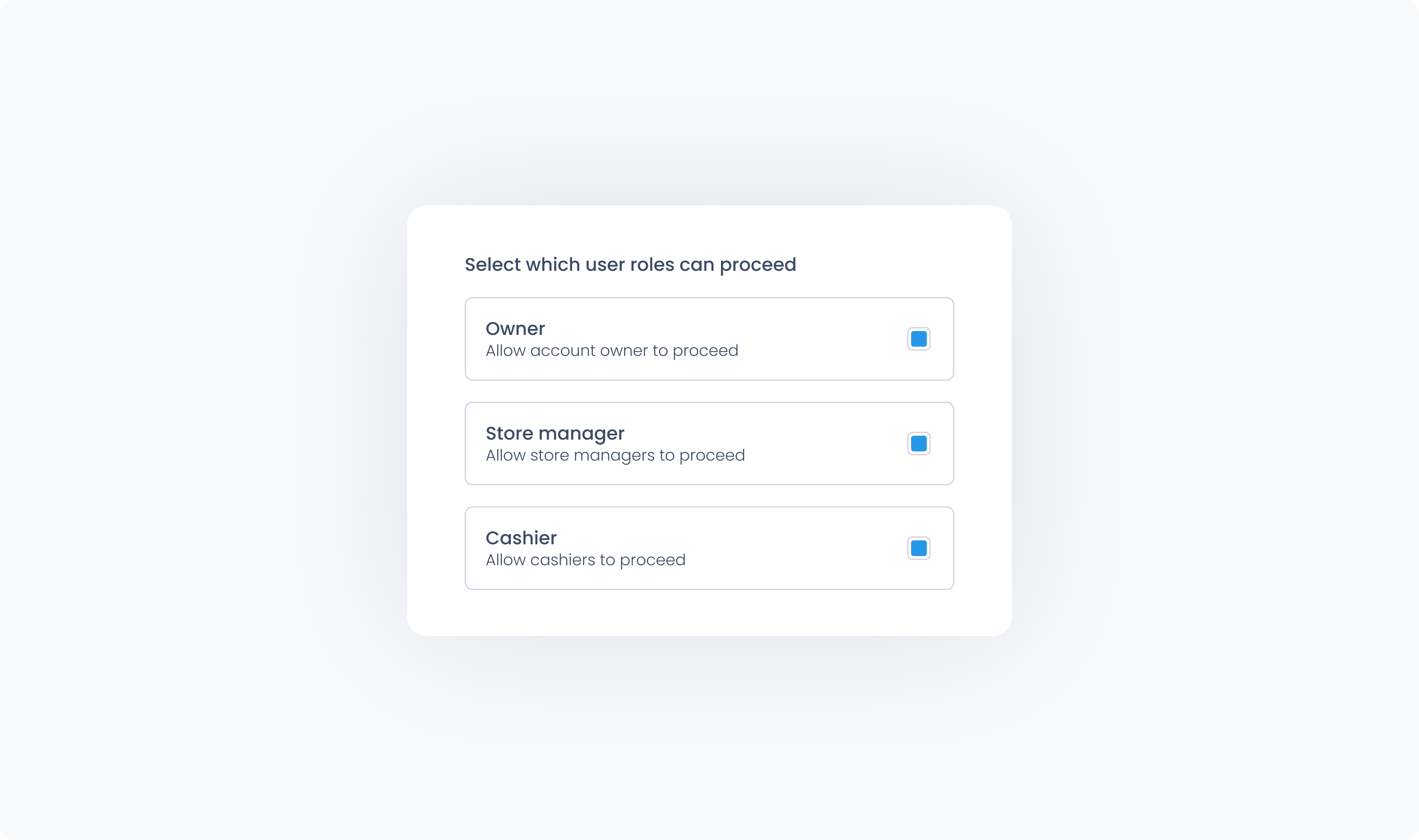Select the Owner role card
The width and height of the screenshot is (1419, 840).
[x=709, y=339]
